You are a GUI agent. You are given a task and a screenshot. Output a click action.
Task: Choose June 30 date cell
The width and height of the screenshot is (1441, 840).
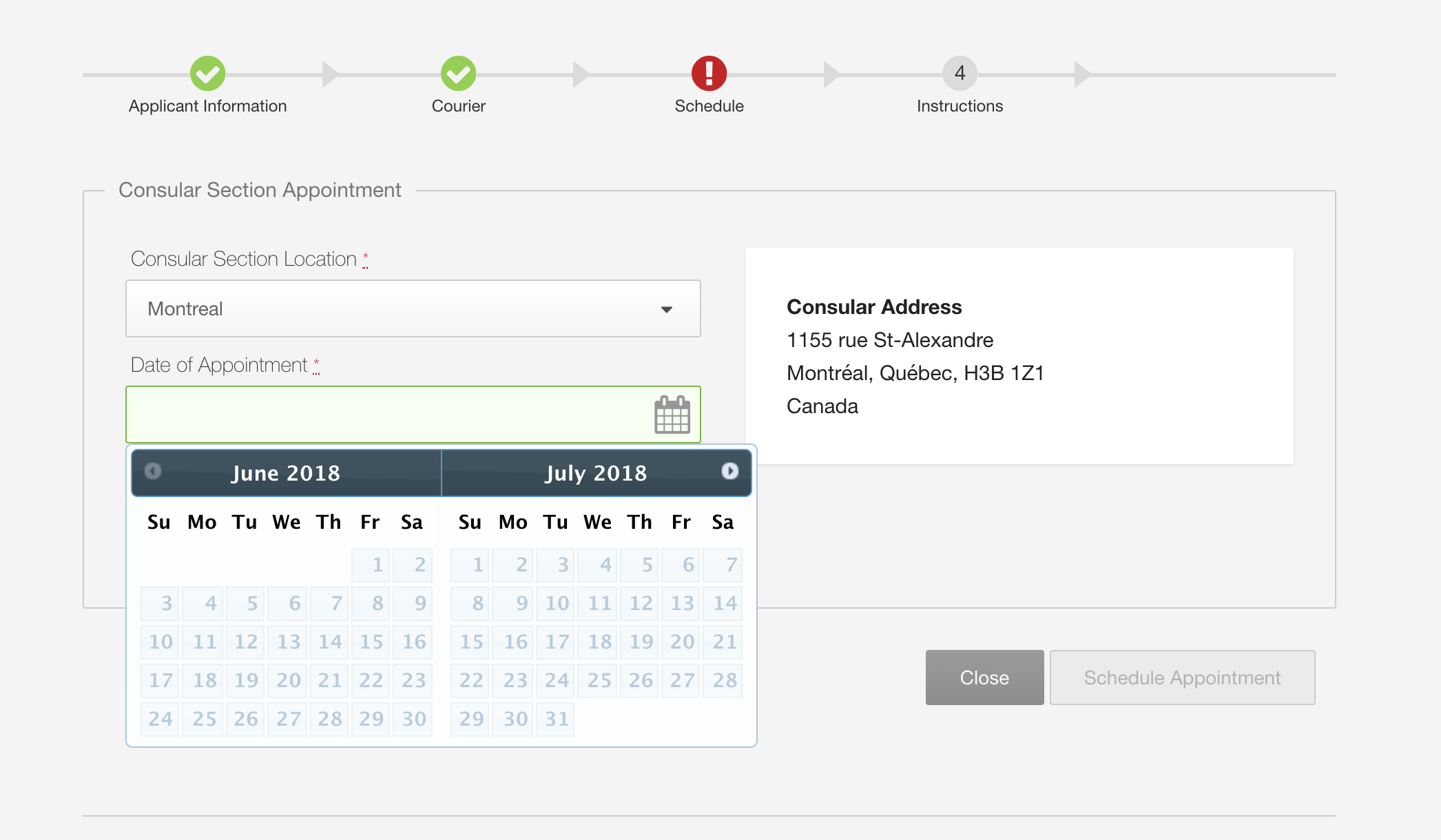coord(413,719)
